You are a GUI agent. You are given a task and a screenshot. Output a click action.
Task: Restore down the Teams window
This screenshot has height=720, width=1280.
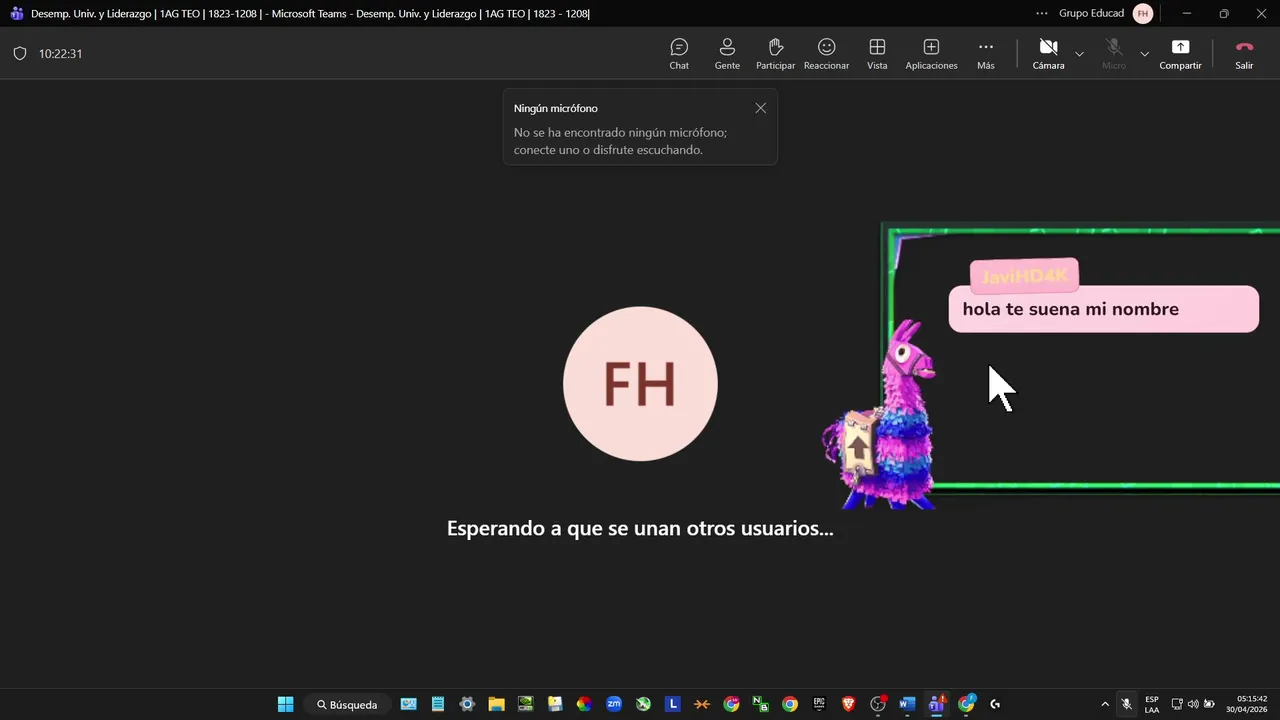[x=1224, y=14]
